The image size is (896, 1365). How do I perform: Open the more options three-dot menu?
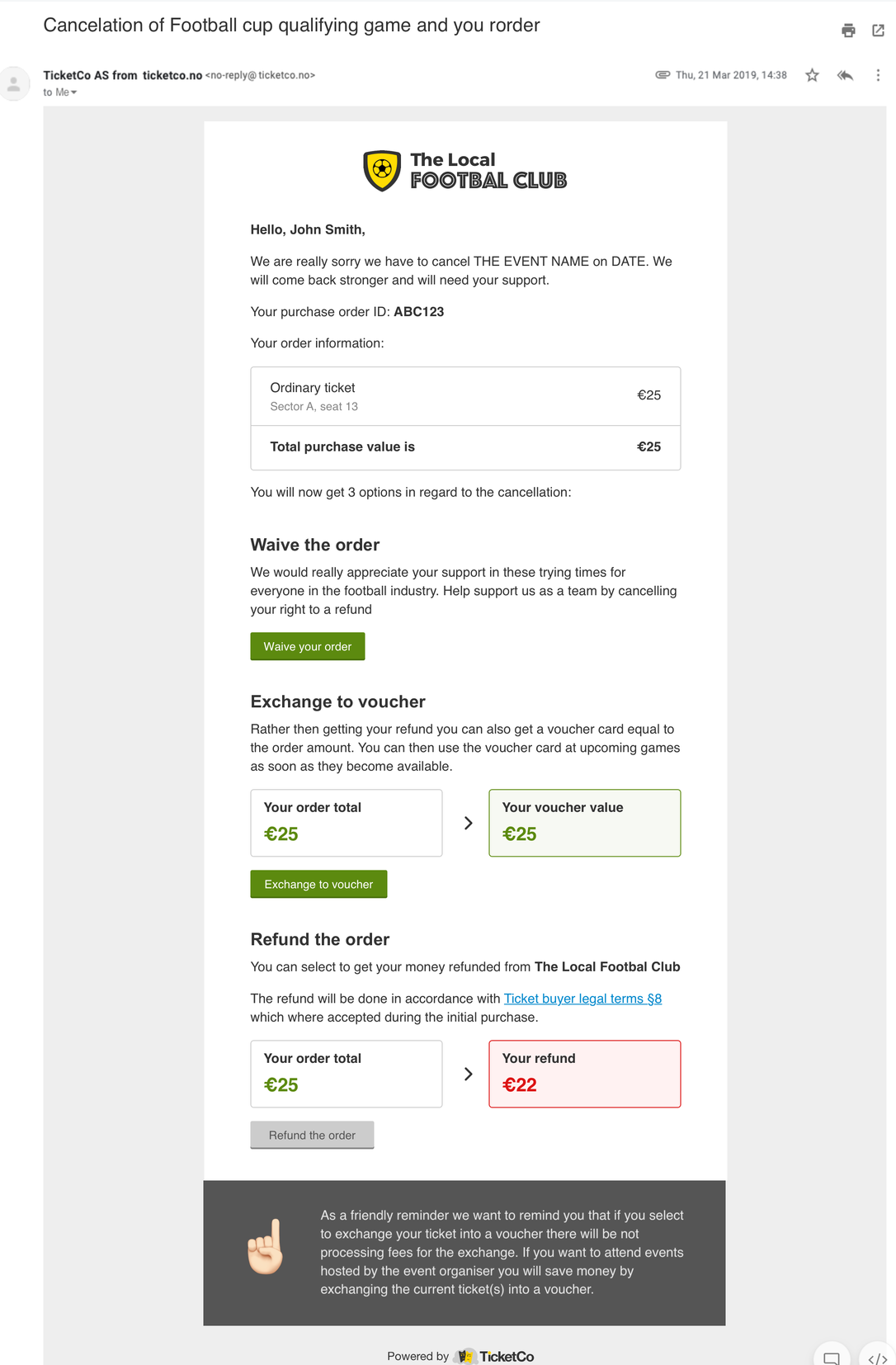[878, 75]
